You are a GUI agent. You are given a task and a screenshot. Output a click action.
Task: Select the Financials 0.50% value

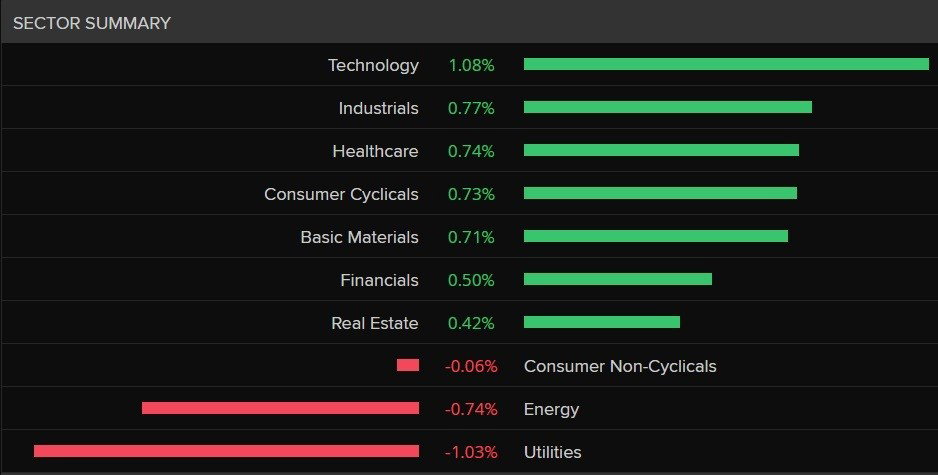pos(471,281)
